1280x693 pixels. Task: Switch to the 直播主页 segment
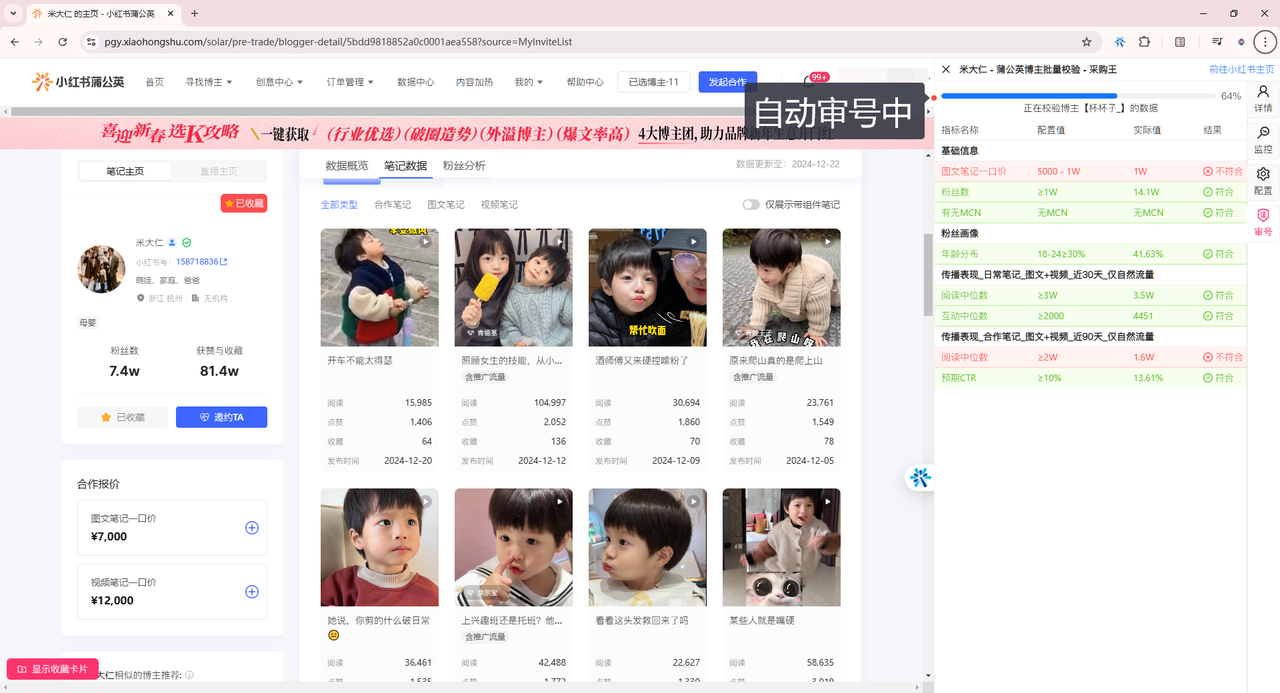tap(219, 172)
